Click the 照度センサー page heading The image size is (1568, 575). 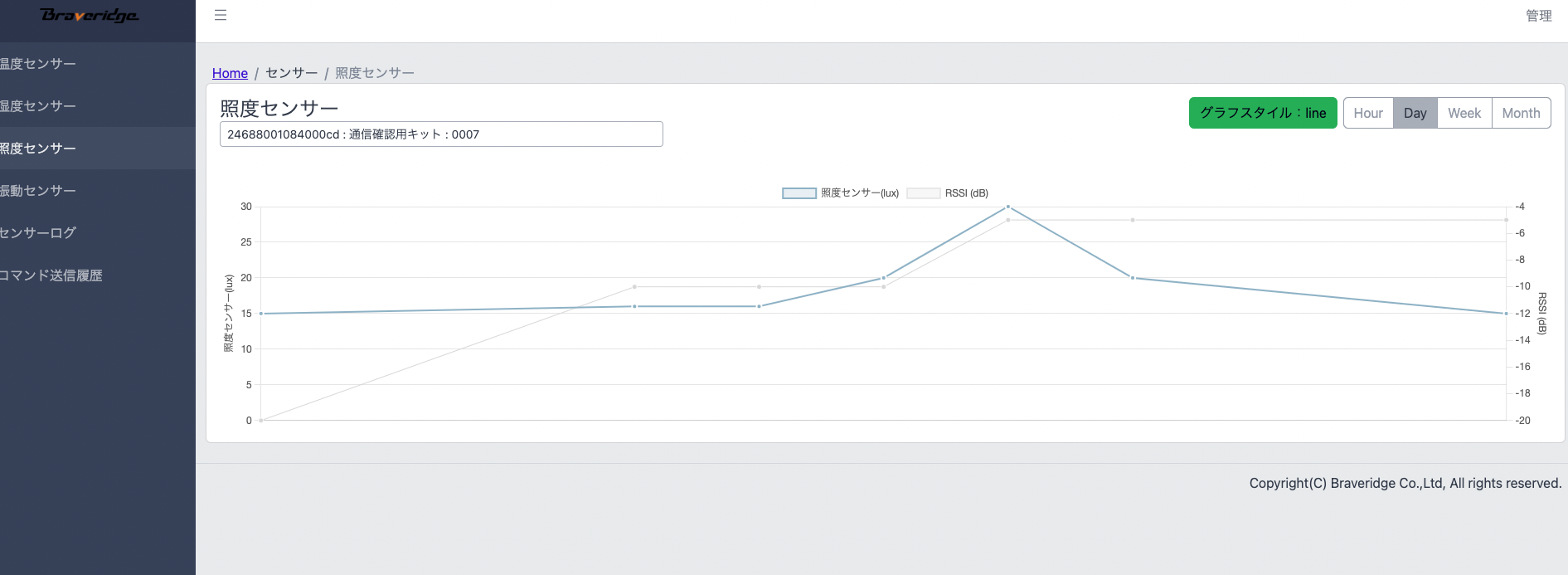pyautogui.click(x=279, y=108)
